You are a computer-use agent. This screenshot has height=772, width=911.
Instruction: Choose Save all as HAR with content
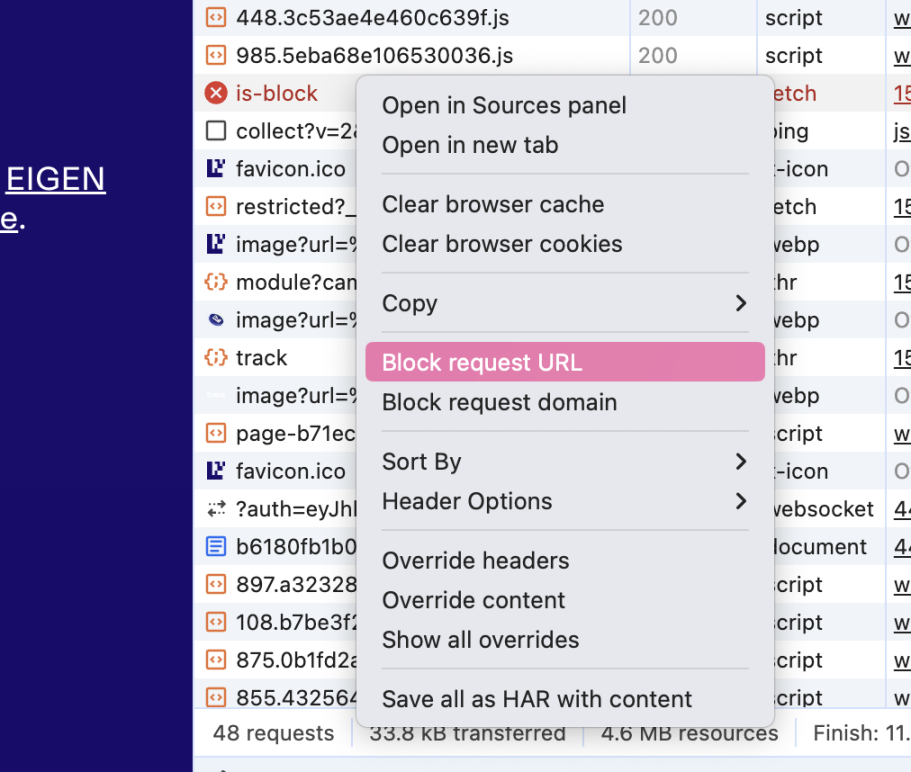537,699
